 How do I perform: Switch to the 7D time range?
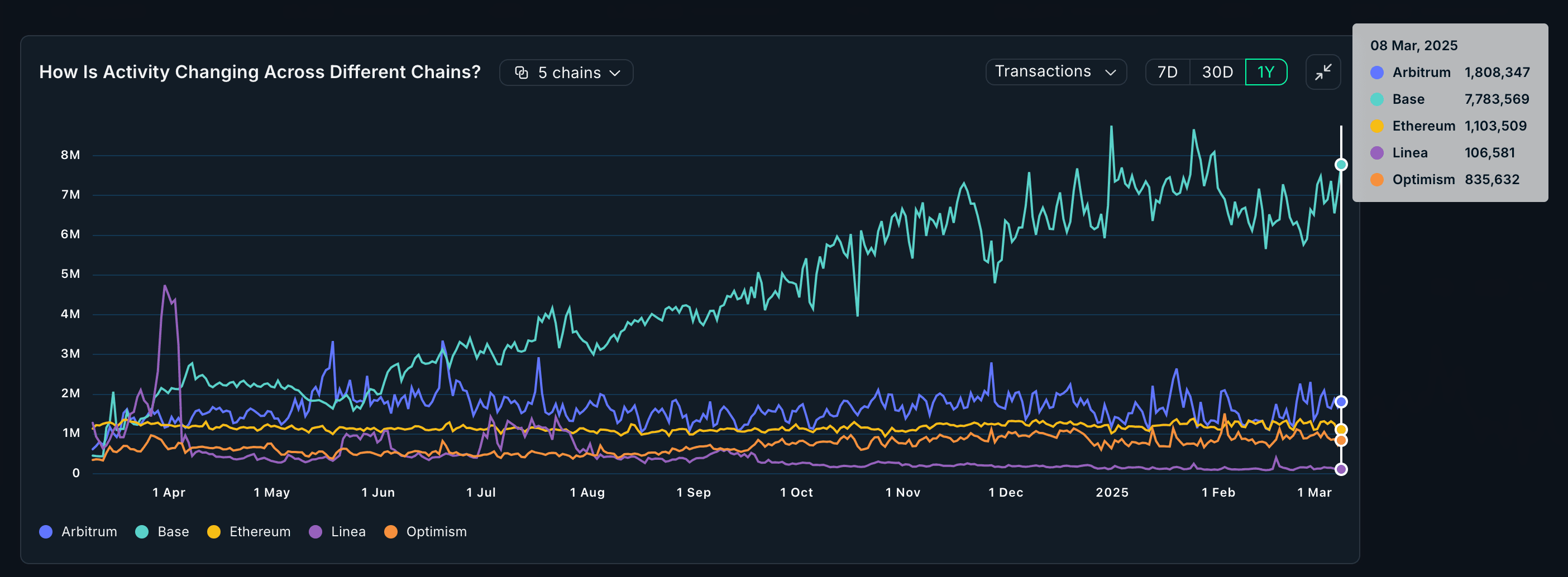(x=1167, y=73)
